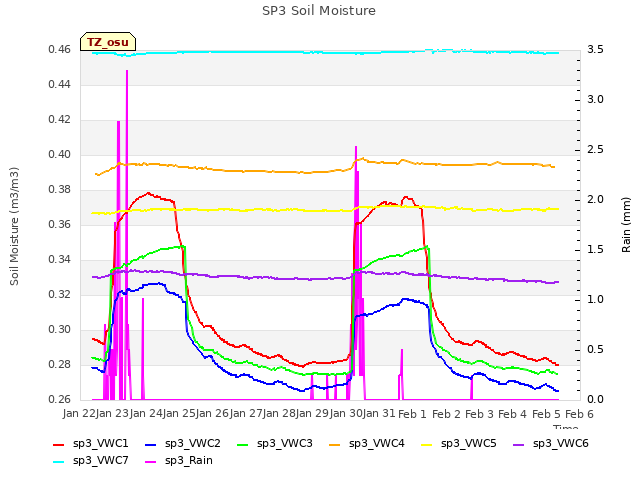The width and height of the screenshot is (640, 480).
Task: Click the orange sp3_VWC4 legend color marker
Action: pos(335,444)
